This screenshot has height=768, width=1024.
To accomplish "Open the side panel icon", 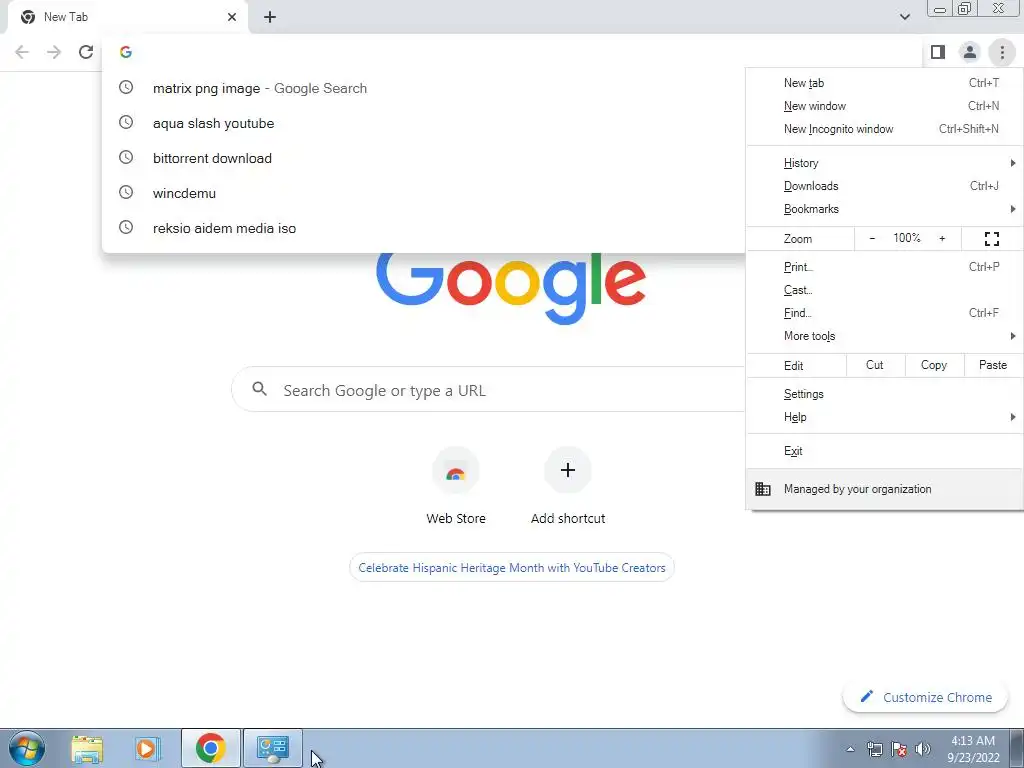I will tap(938, 52).
